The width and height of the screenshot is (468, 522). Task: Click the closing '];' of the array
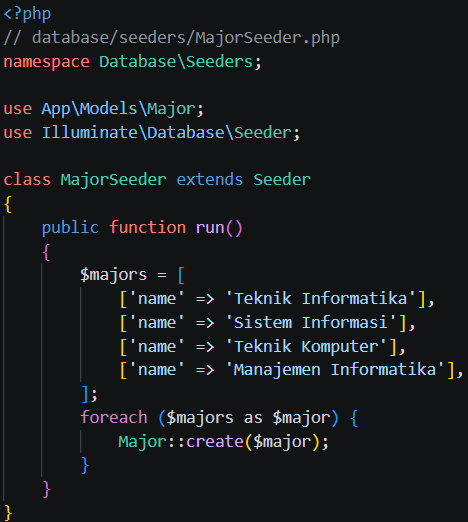coord(89,394)
